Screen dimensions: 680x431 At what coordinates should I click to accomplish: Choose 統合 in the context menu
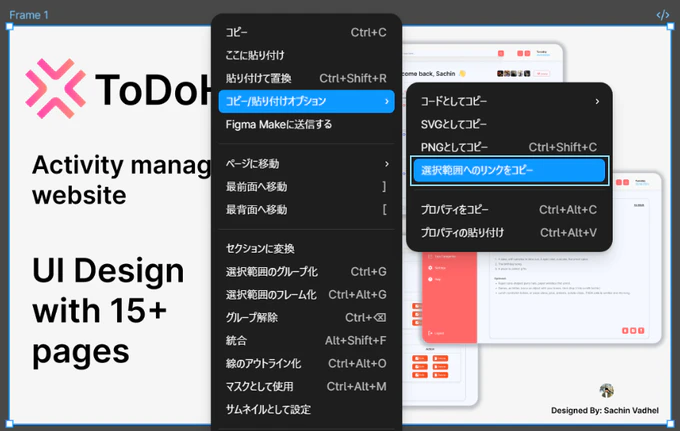click(306, 341)
